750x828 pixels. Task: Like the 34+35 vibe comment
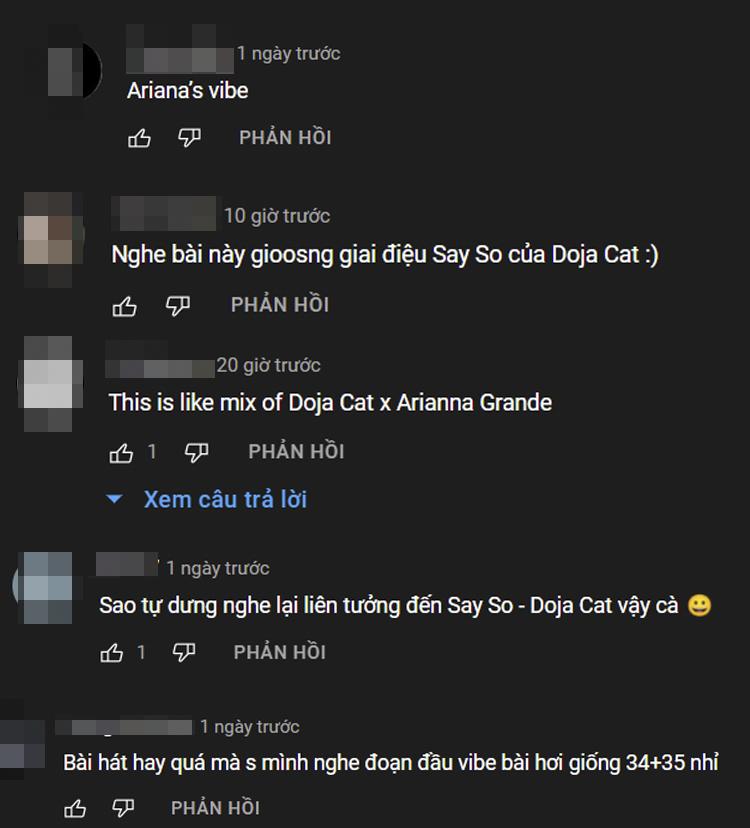click(x=74, y=808)
